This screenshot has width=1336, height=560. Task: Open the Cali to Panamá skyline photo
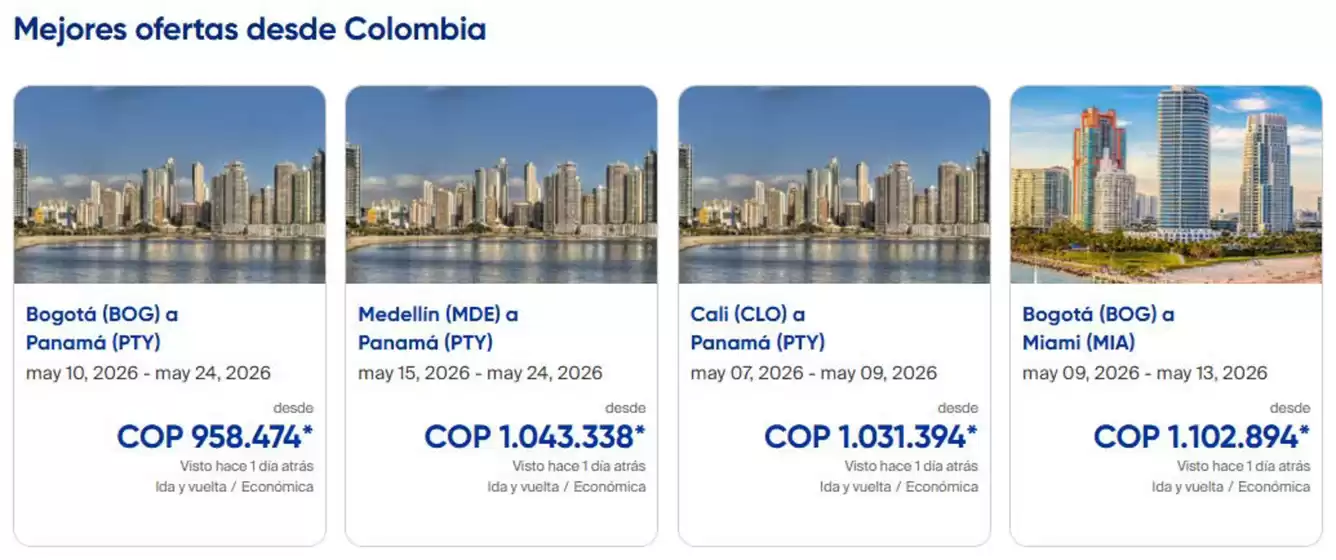coord(834,185)
